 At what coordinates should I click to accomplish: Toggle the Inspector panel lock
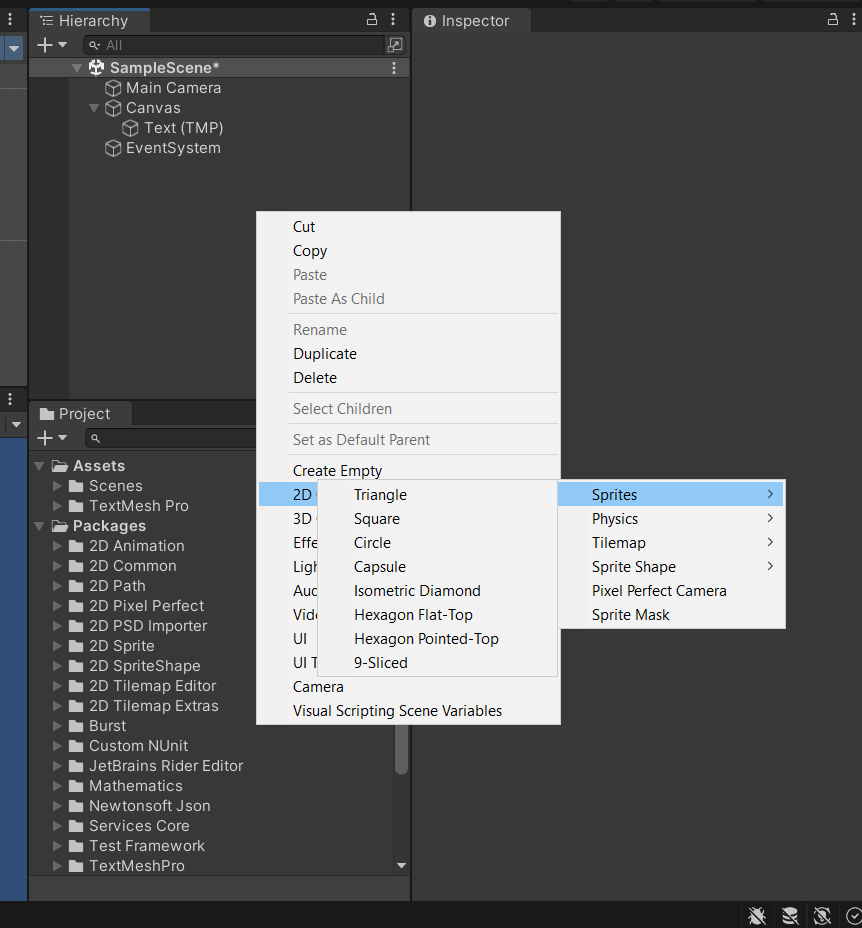coord(832,20)
